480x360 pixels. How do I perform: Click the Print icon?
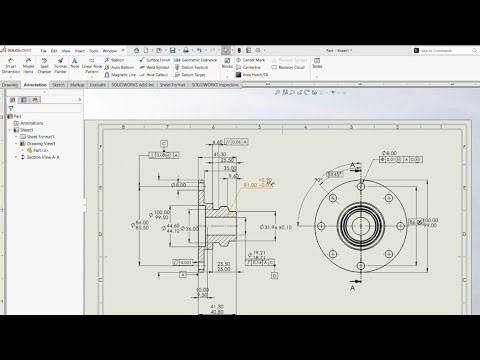(186, 50)
